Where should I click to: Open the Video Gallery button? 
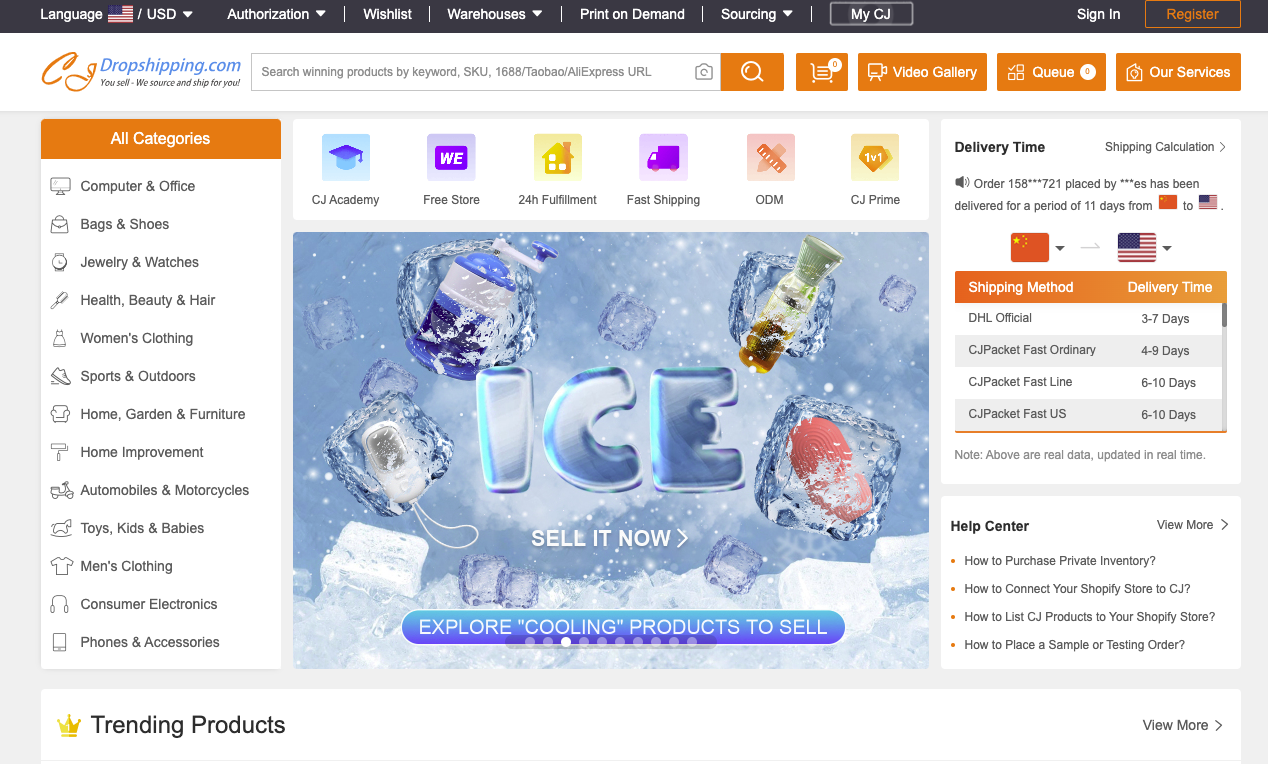pyautogui.click(x=922, y=72)
